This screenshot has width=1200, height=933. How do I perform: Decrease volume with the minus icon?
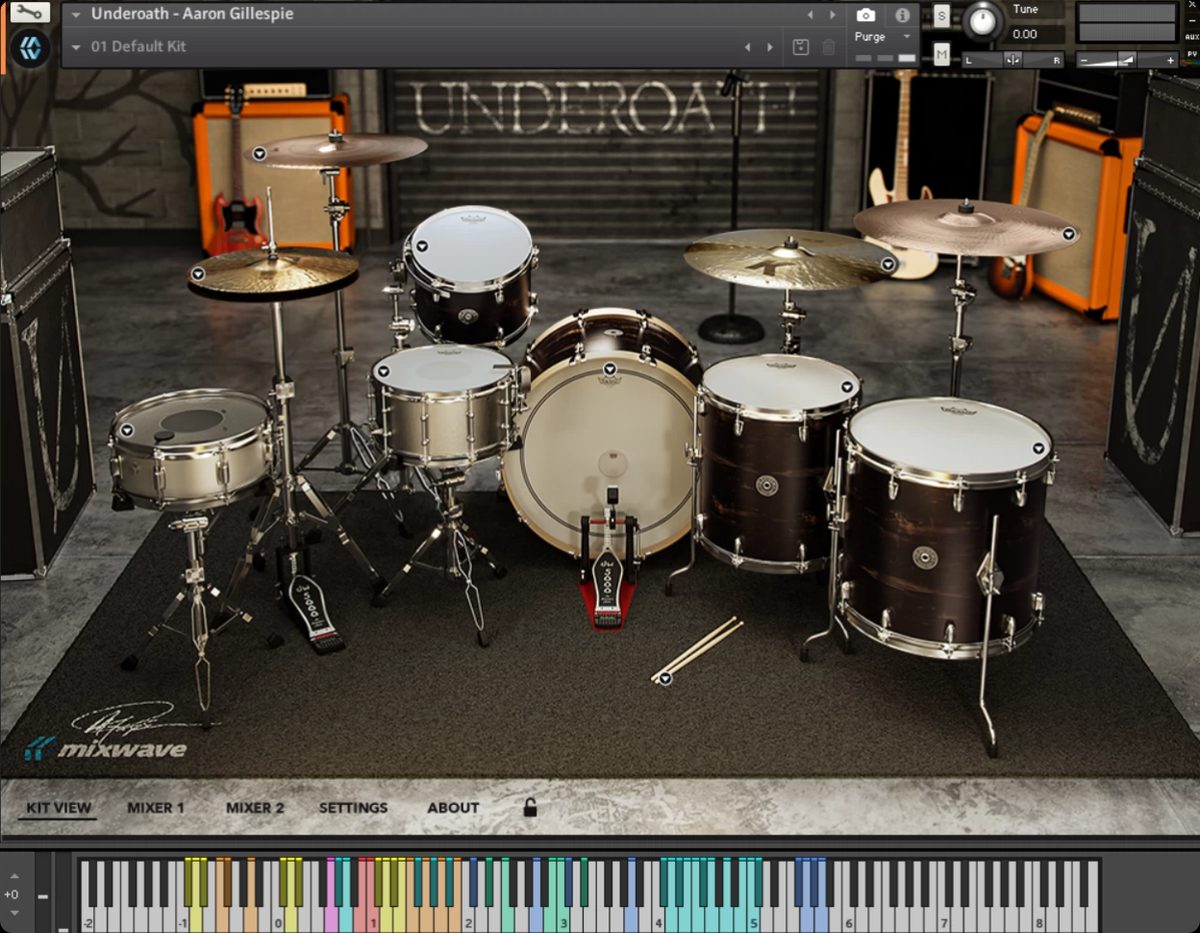click(1086, 60)
